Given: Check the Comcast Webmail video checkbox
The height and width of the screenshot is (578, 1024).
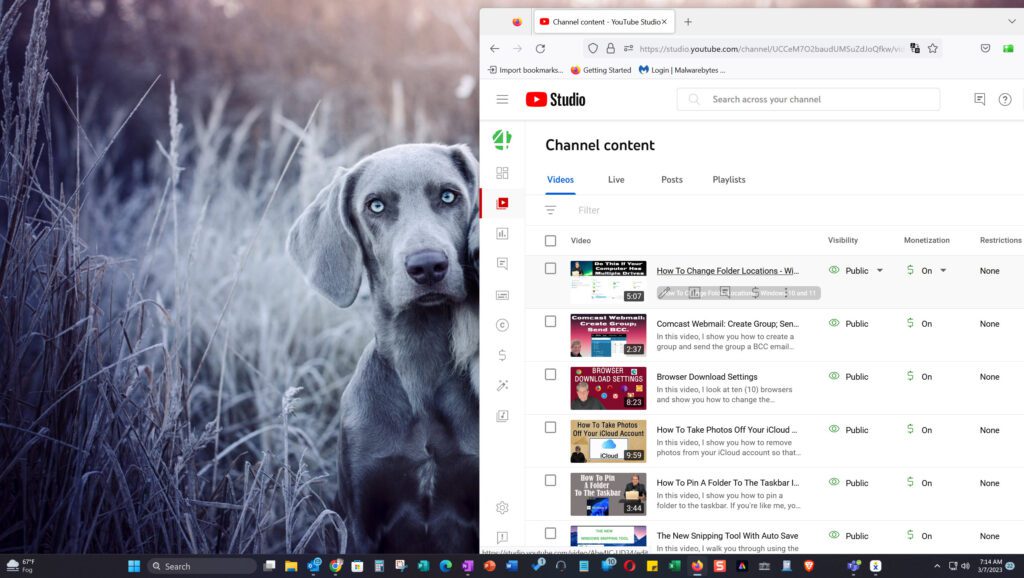Looking at the screenshot, I should [x=551, y=321].
